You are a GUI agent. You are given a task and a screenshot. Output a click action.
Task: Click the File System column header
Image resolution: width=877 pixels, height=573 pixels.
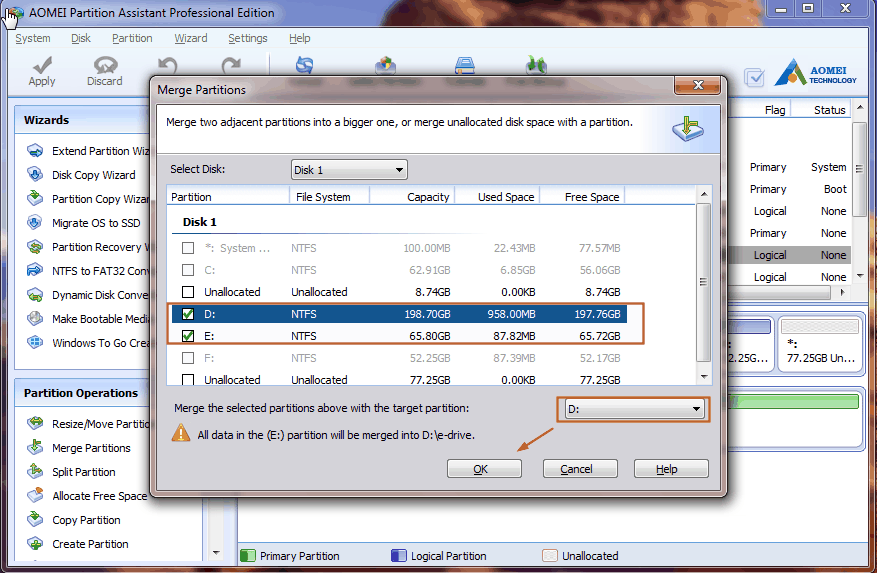tap(329, 197)
